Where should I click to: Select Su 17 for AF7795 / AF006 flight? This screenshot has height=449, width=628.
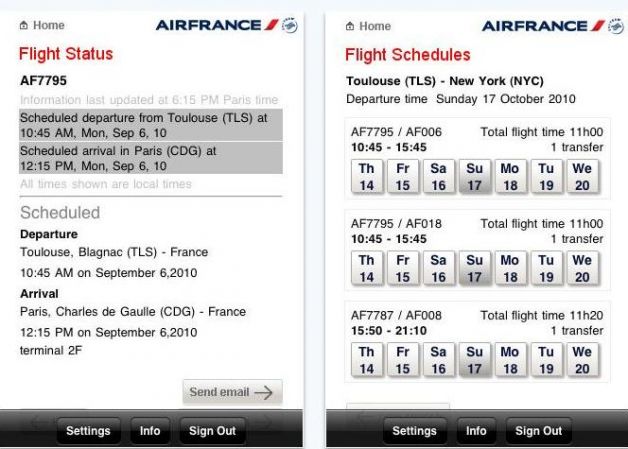pos(474,177)
